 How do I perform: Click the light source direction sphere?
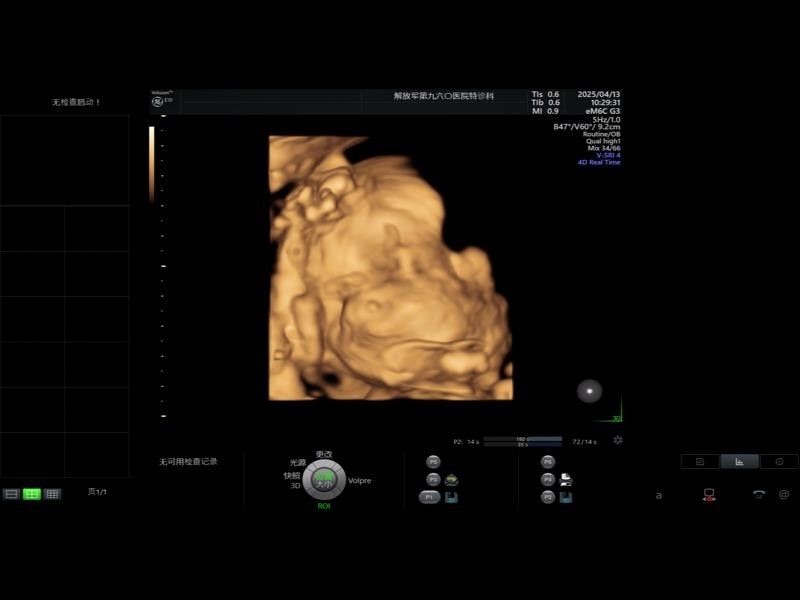589,391
